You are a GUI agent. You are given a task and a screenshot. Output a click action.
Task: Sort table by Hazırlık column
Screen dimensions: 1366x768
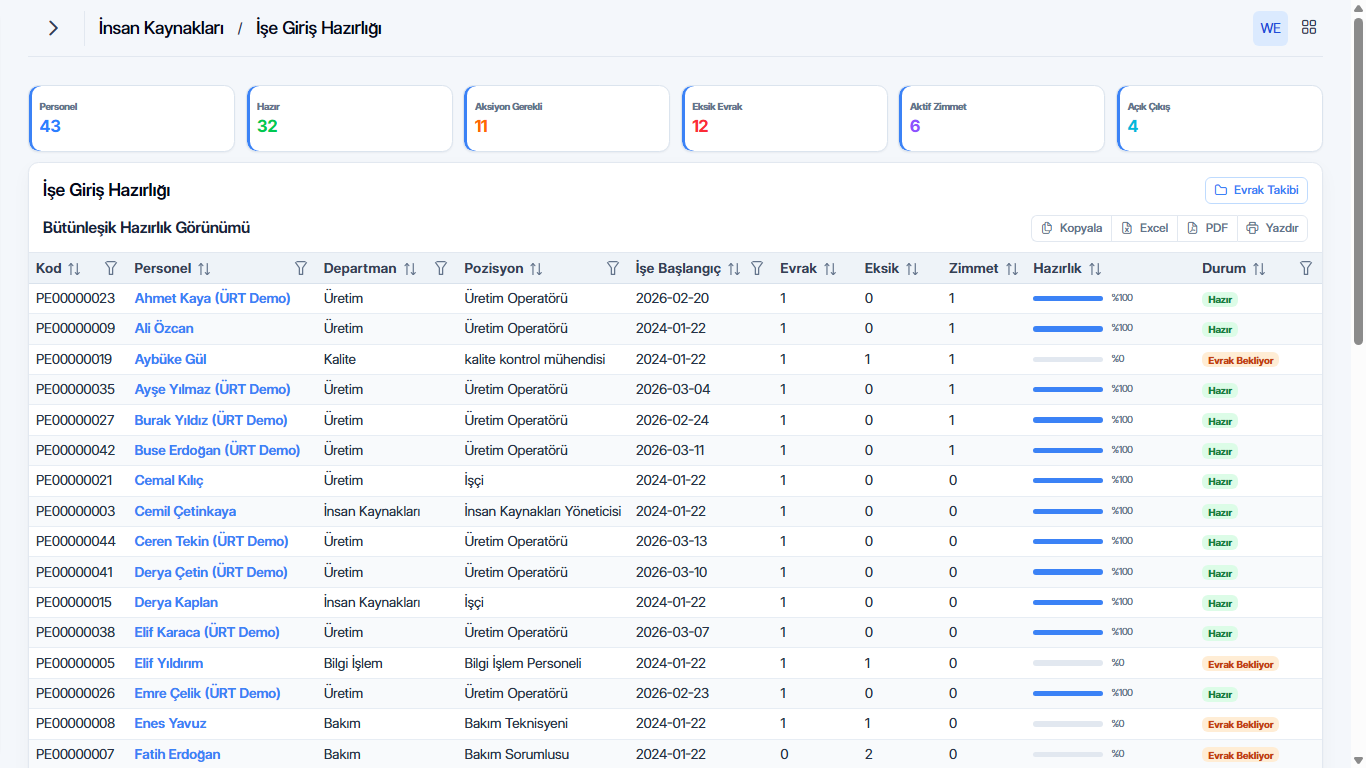tap(1095, 268)
